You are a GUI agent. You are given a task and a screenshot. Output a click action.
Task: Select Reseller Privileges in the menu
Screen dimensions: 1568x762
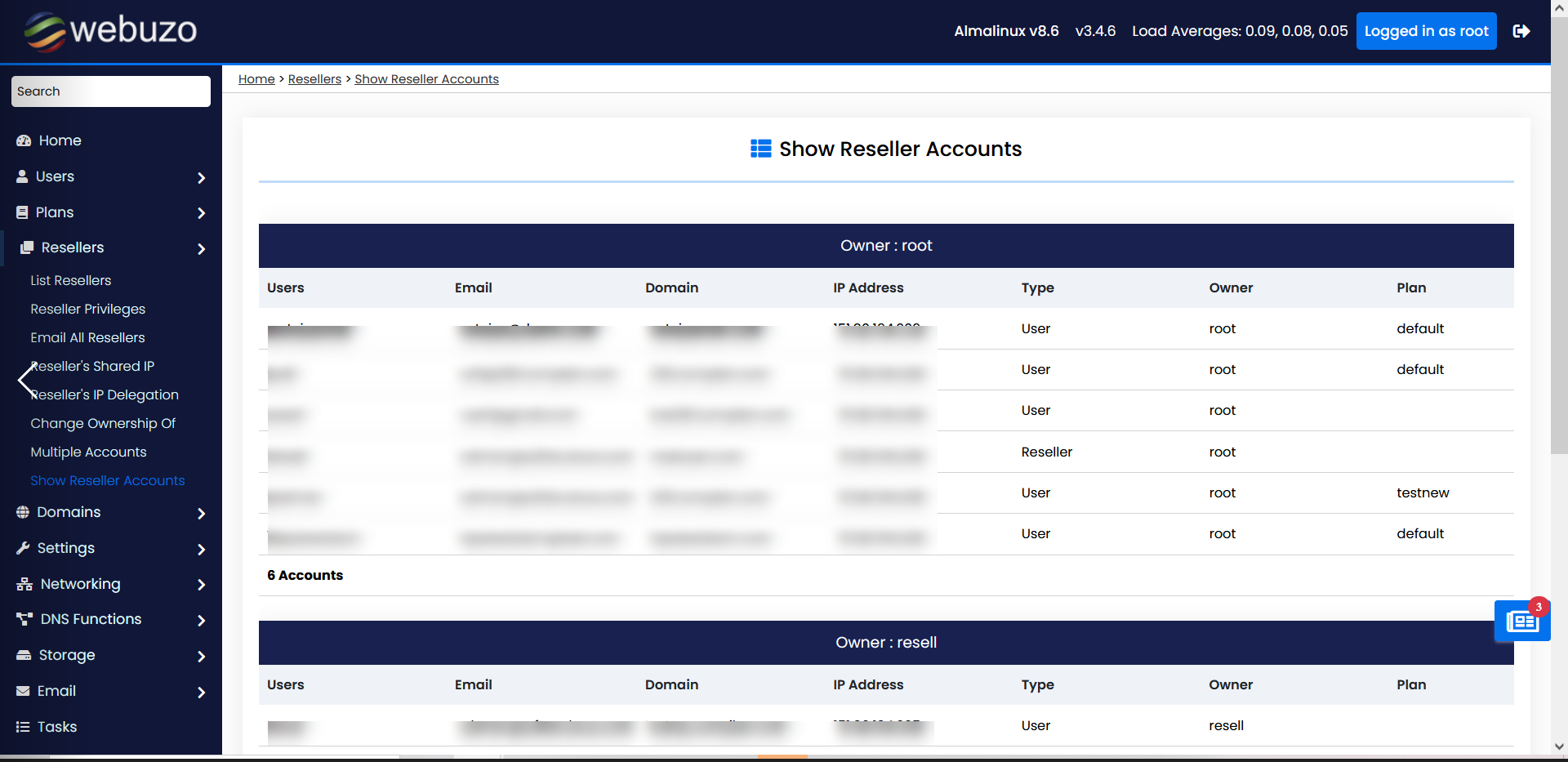tap(87, 309)
